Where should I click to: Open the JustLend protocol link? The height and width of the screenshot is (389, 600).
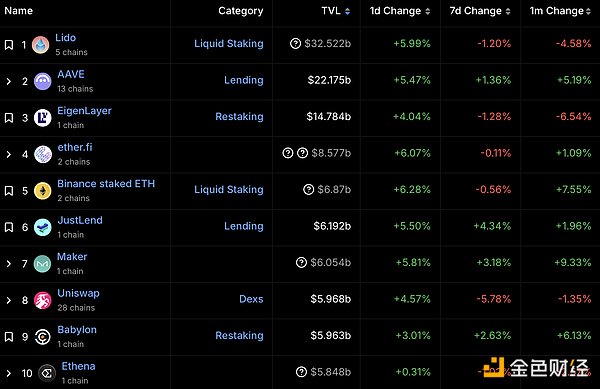pos(80,220)
